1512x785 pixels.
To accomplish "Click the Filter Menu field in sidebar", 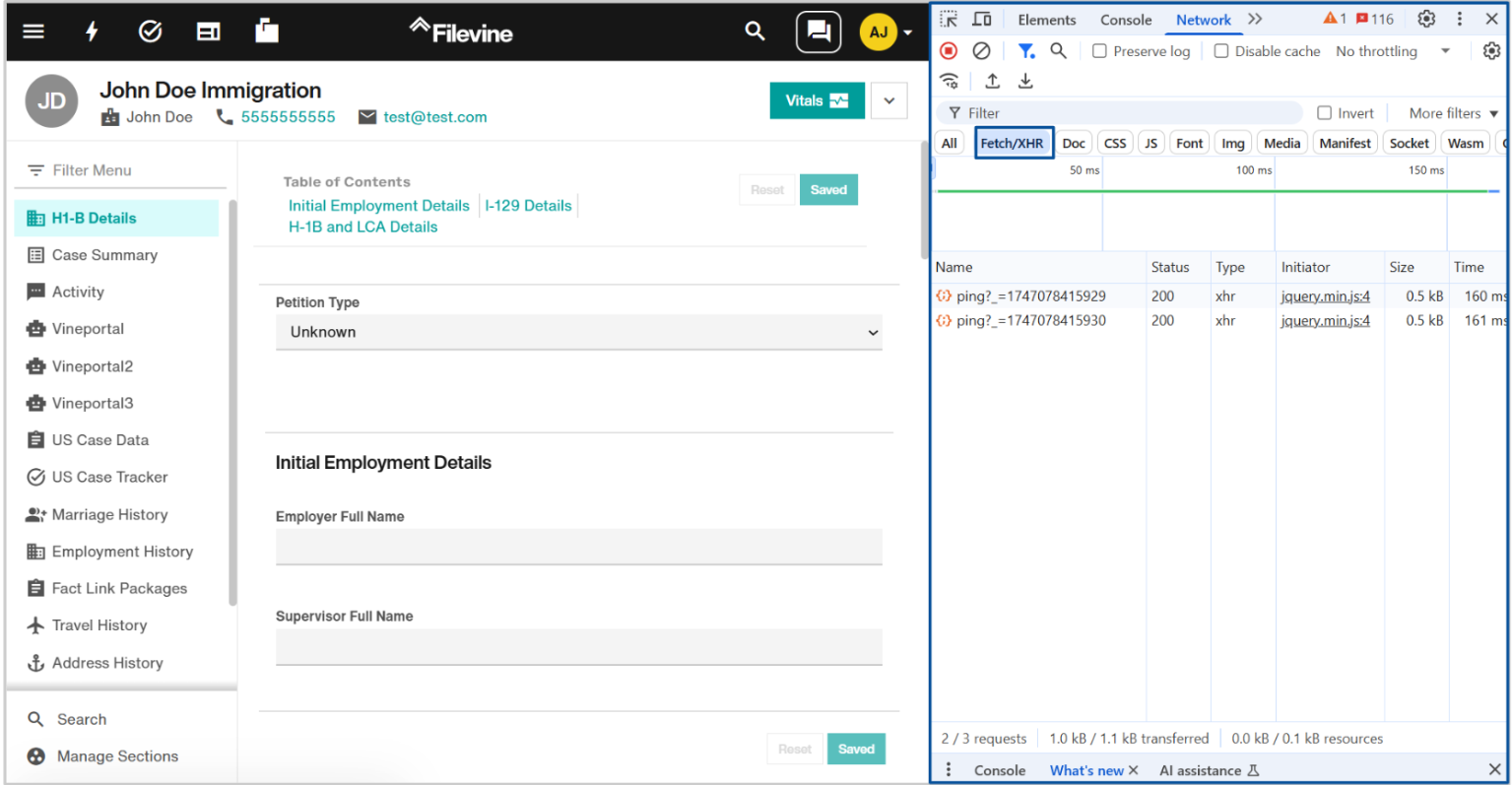I will coord(121,170).
